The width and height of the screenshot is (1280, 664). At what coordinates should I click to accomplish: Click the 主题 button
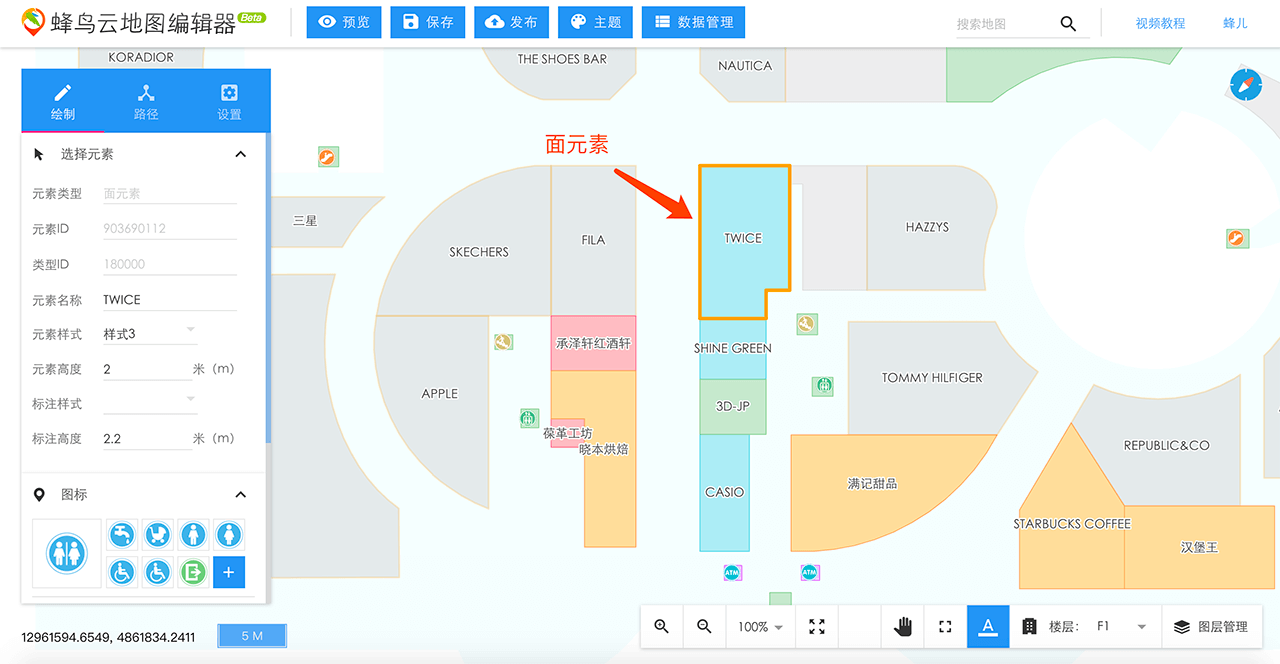596,22
